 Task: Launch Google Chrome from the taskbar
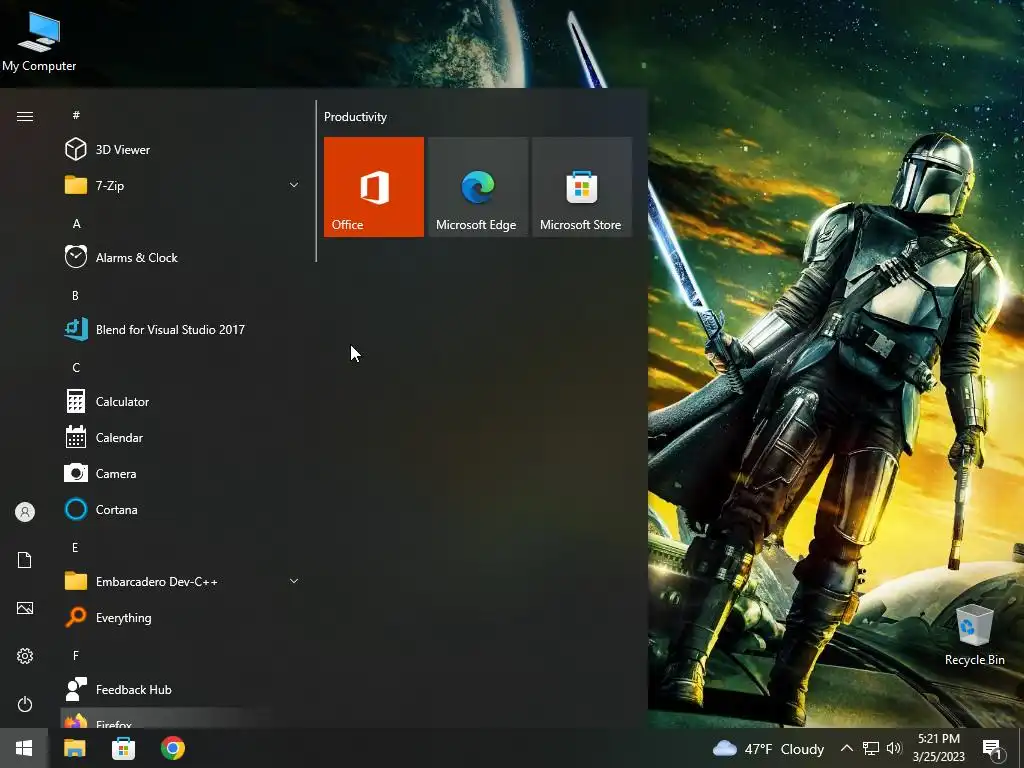point(173,748)
